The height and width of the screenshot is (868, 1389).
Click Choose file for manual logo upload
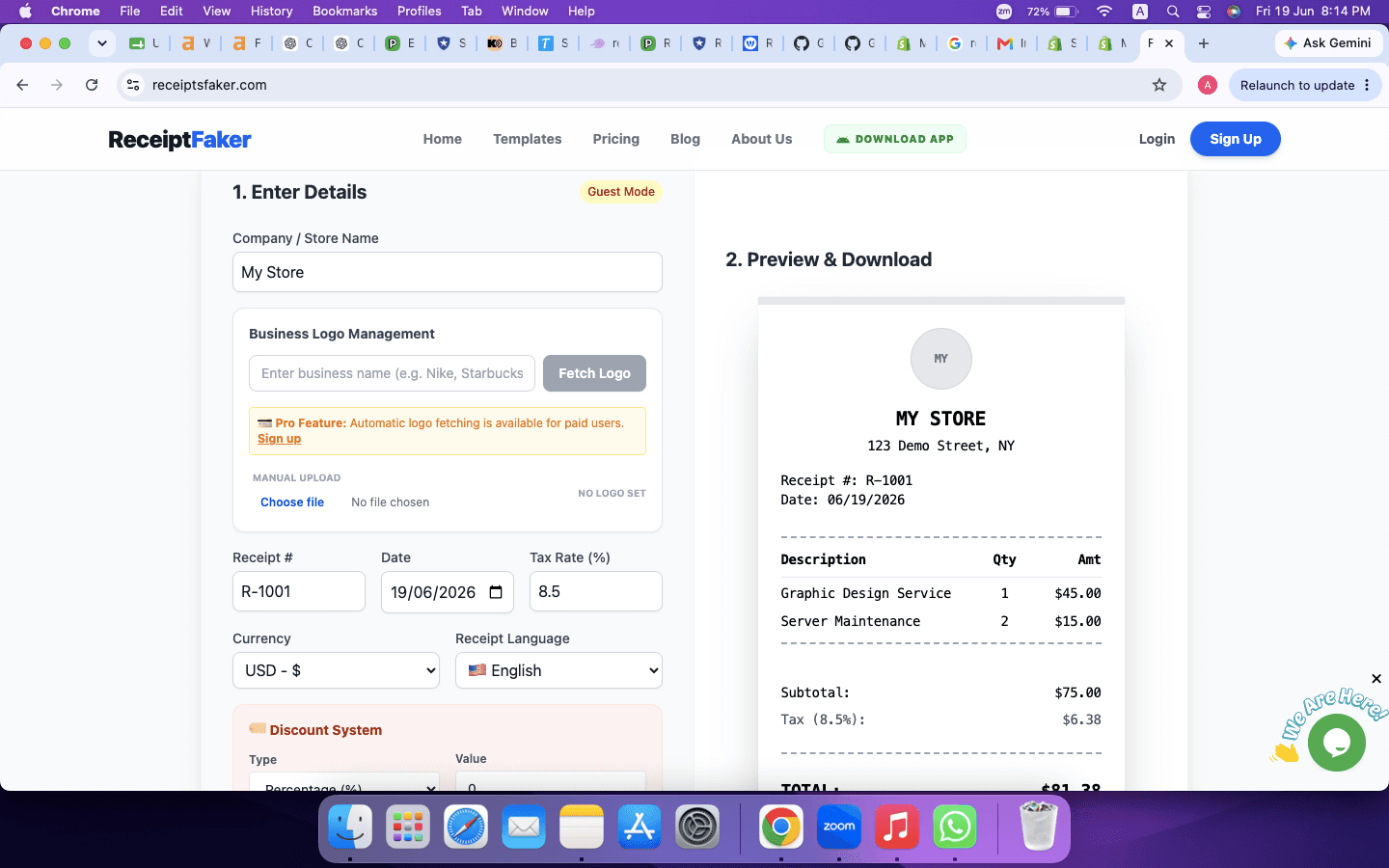292,502
